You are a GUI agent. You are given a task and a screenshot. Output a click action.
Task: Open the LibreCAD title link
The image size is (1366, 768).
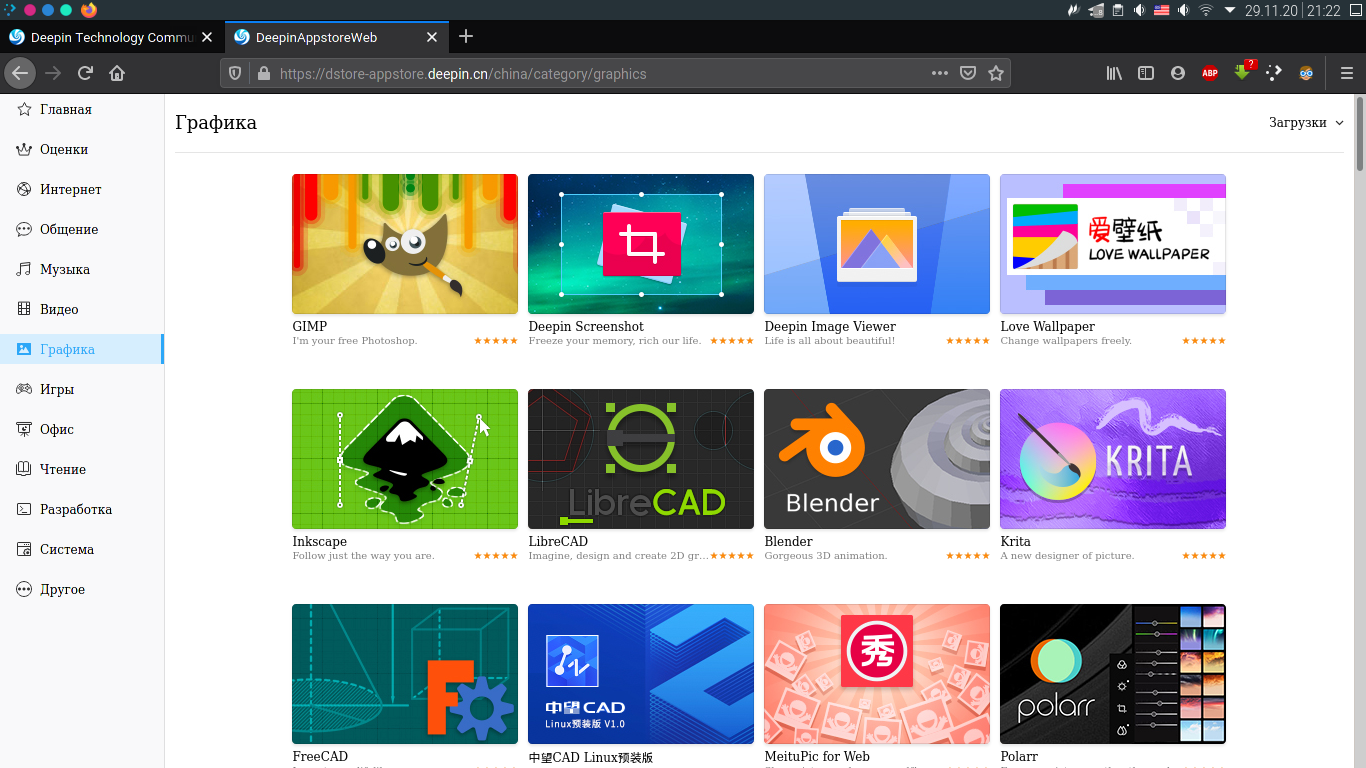558,541
